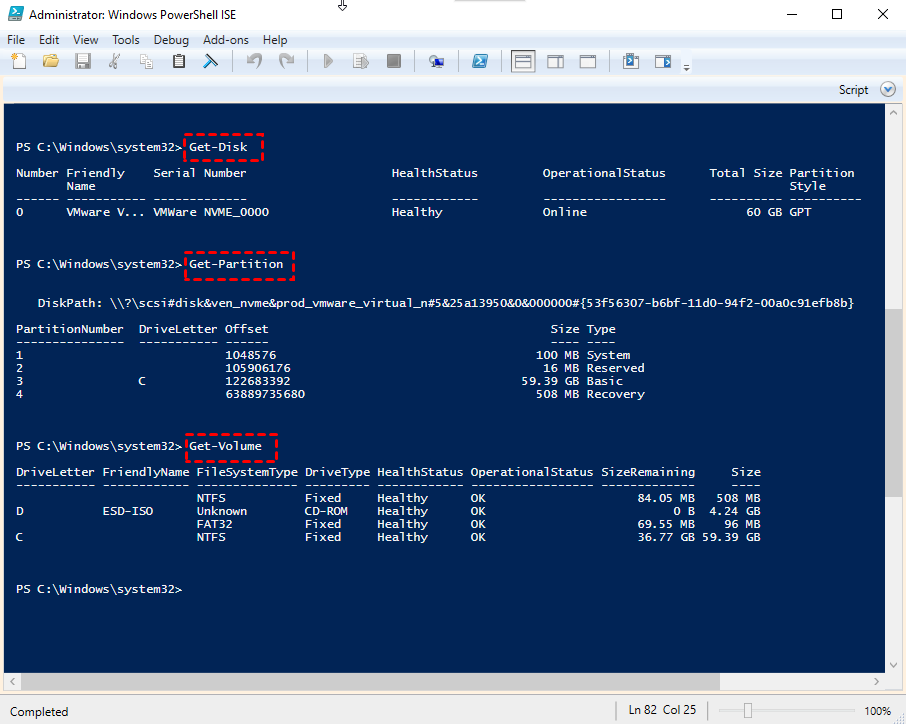Click the Stop Operation icon
Viewport: 906px width, 724px height.
[394, 62]
